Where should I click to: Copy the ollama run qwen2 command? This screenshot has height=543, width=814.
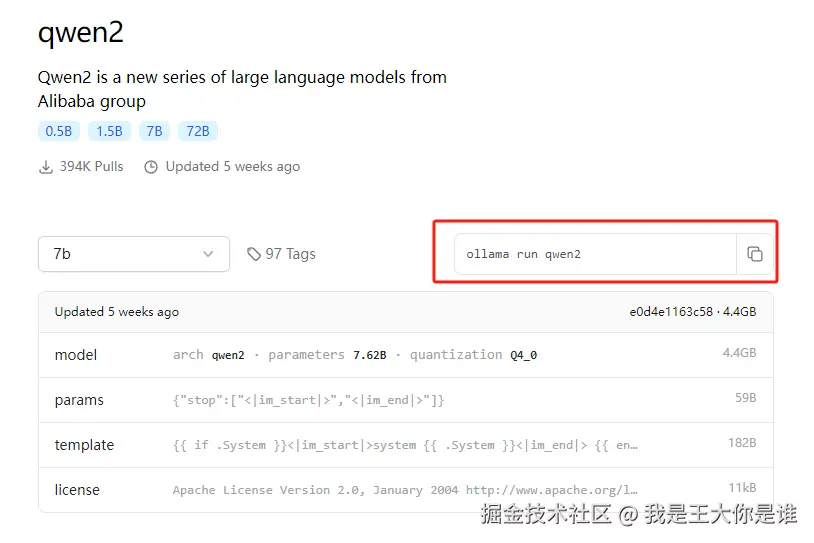coord(754,254)
